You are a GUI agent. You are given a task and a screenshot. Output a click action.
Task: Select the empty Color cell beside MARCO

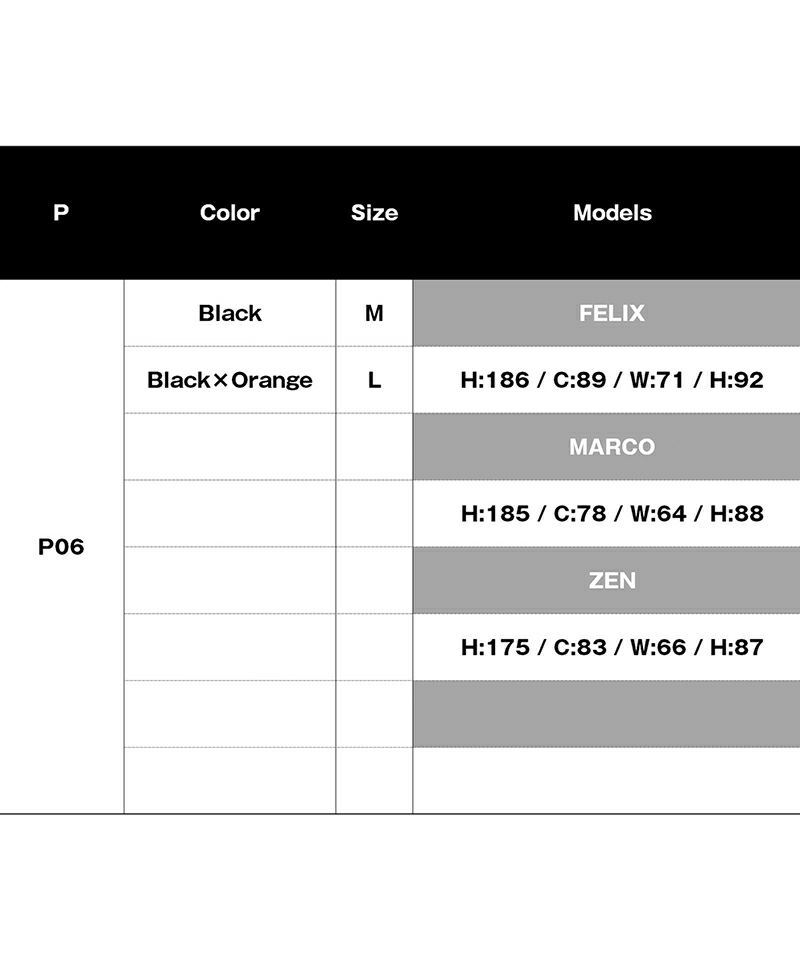(x=230, y=447)
